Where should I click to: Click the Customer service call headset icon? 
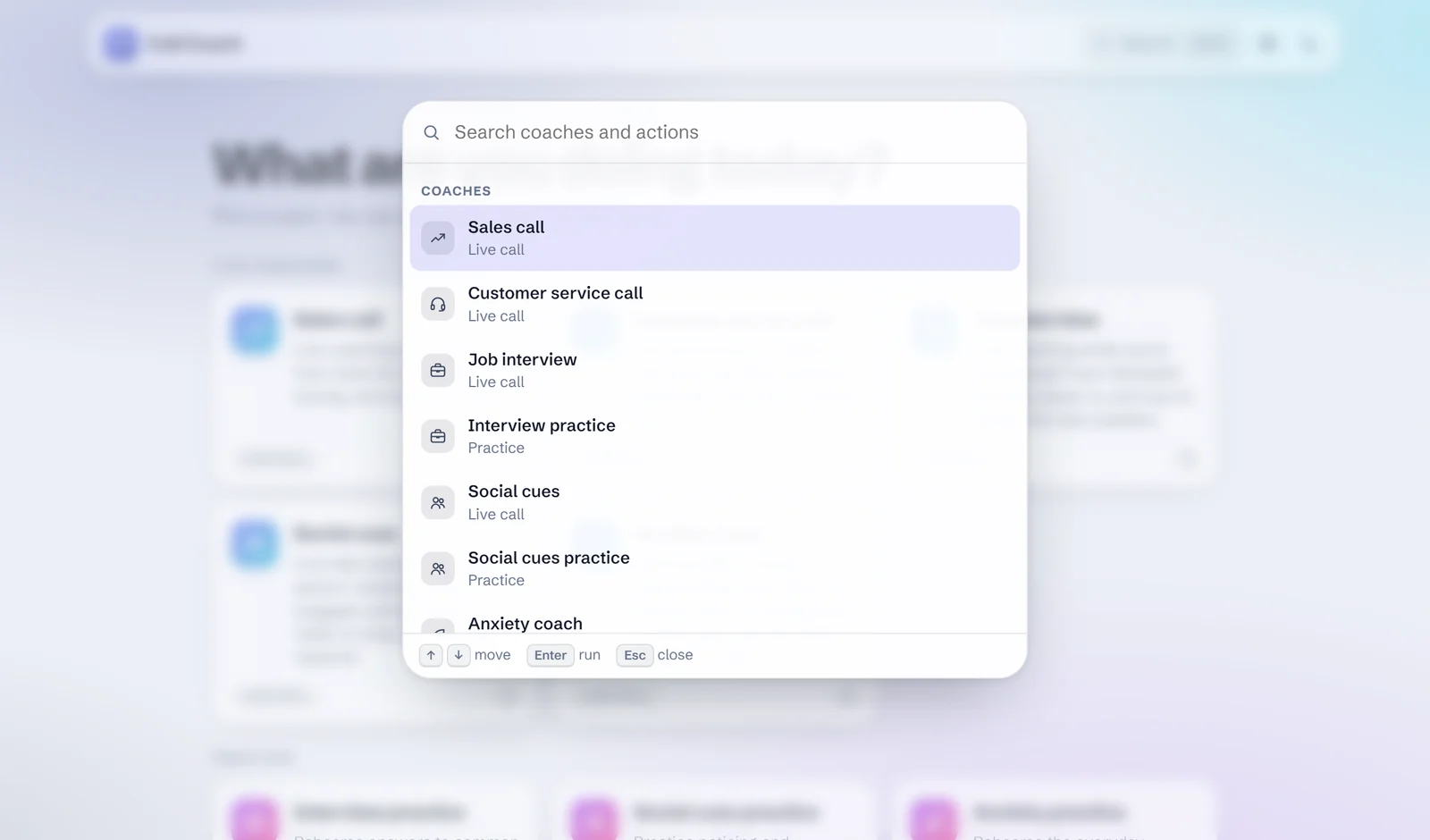tap(438, 304)
